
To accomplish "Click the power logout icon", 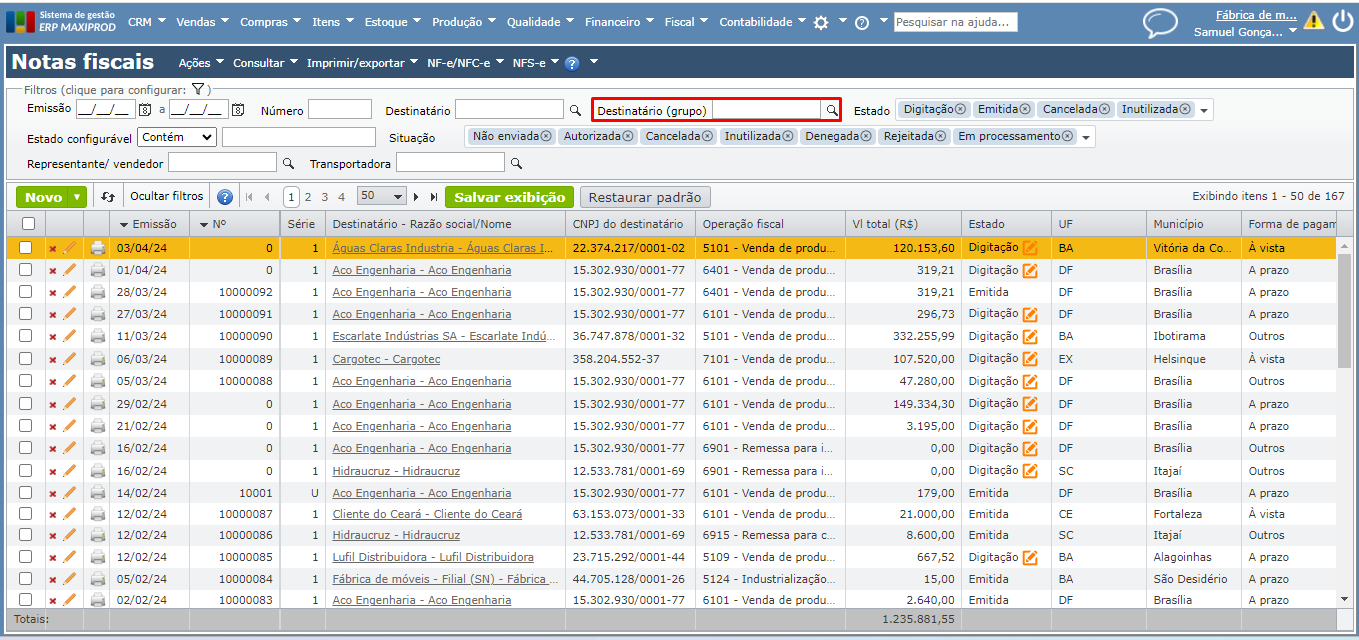I will pyautogui.click(x=1342, y=21).
